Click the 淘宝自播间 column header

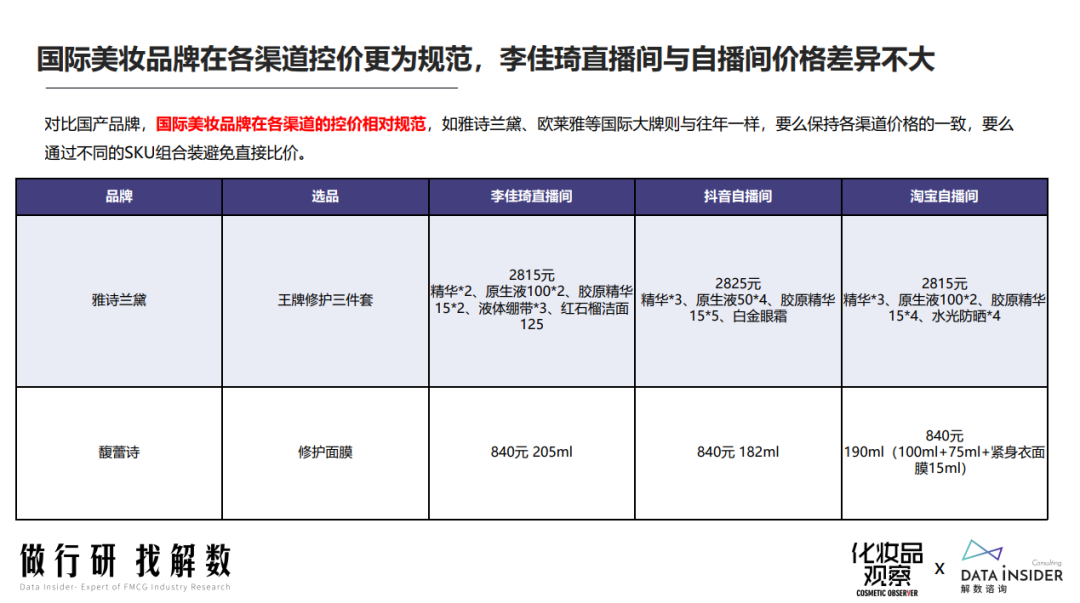pyautogui.click(x=944, y=196)
